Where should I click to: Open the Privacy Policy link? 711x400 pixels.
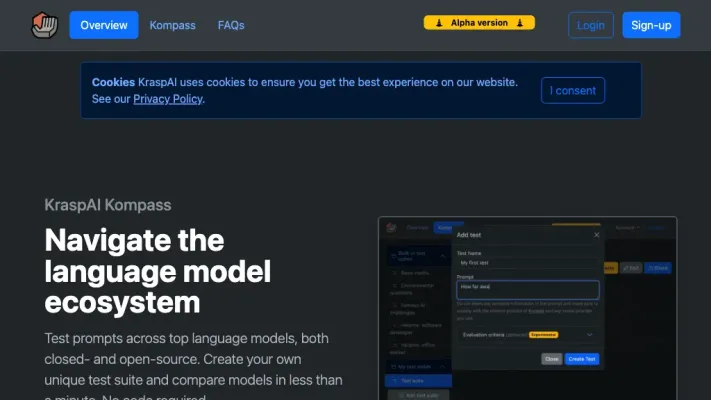pos(167,99)
